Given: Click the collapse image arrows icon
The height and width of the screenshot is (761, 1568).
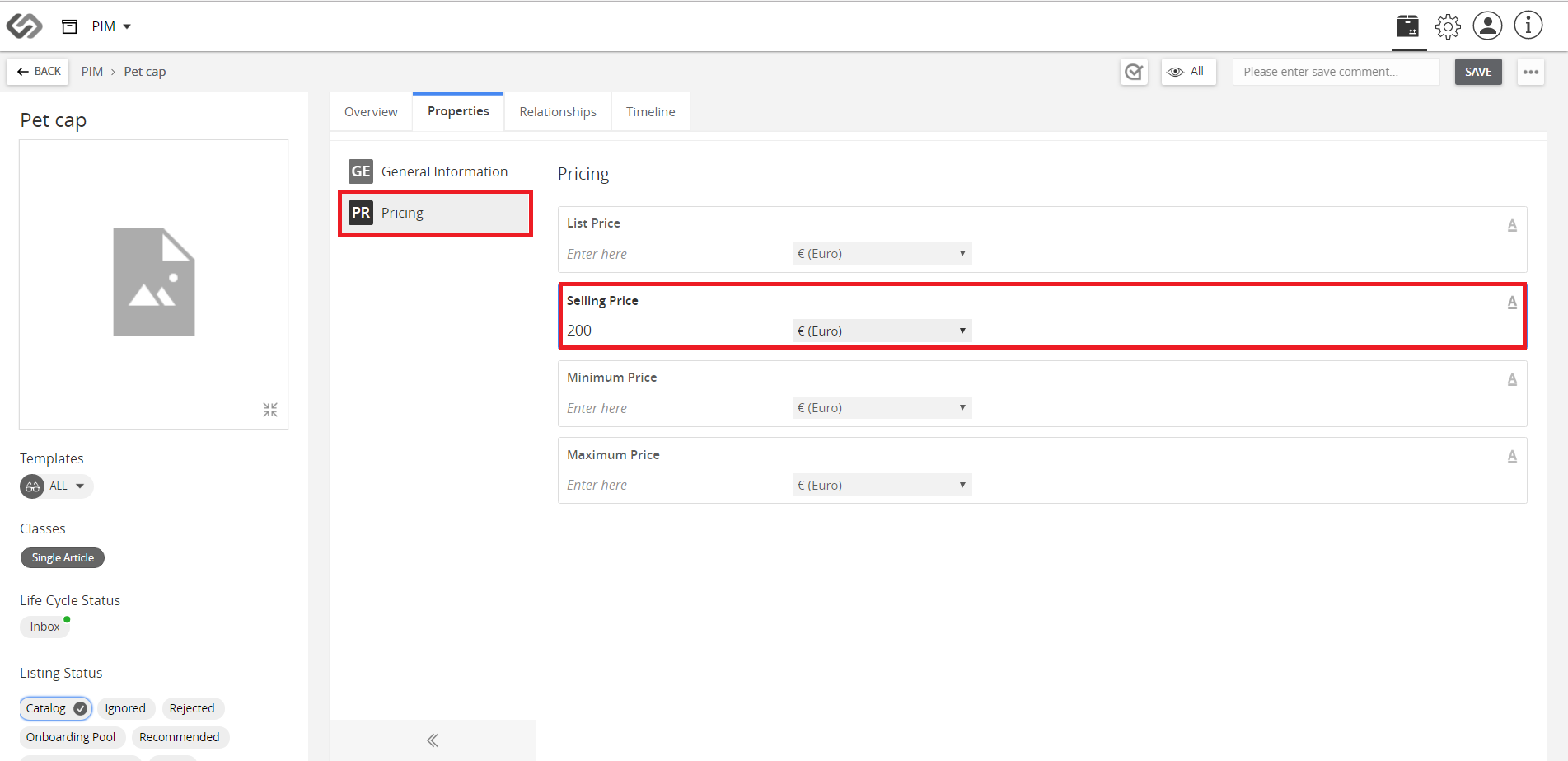Looking at the screenshot, I should pos(270,410).
